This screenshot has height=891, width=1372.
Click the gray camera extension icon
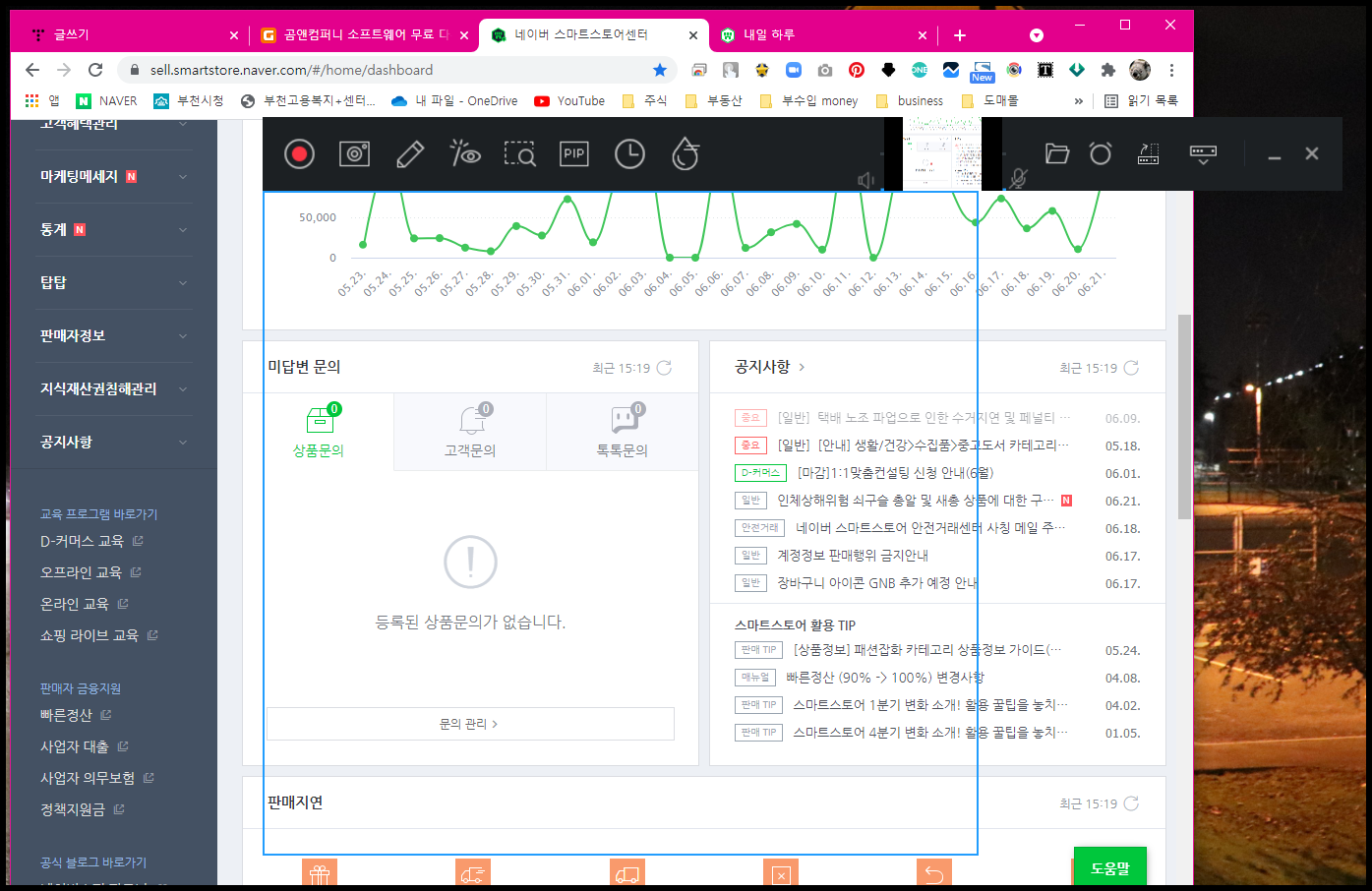tap(825, 70)
